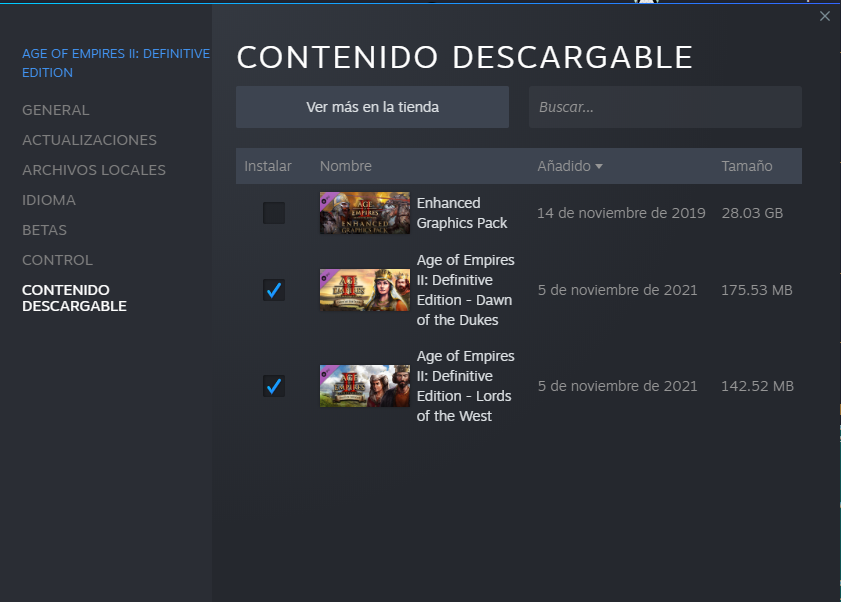Click the Lords of the West title text
Image resolution: width=841 pixels, height=602 pixels.
coord(466,386)
